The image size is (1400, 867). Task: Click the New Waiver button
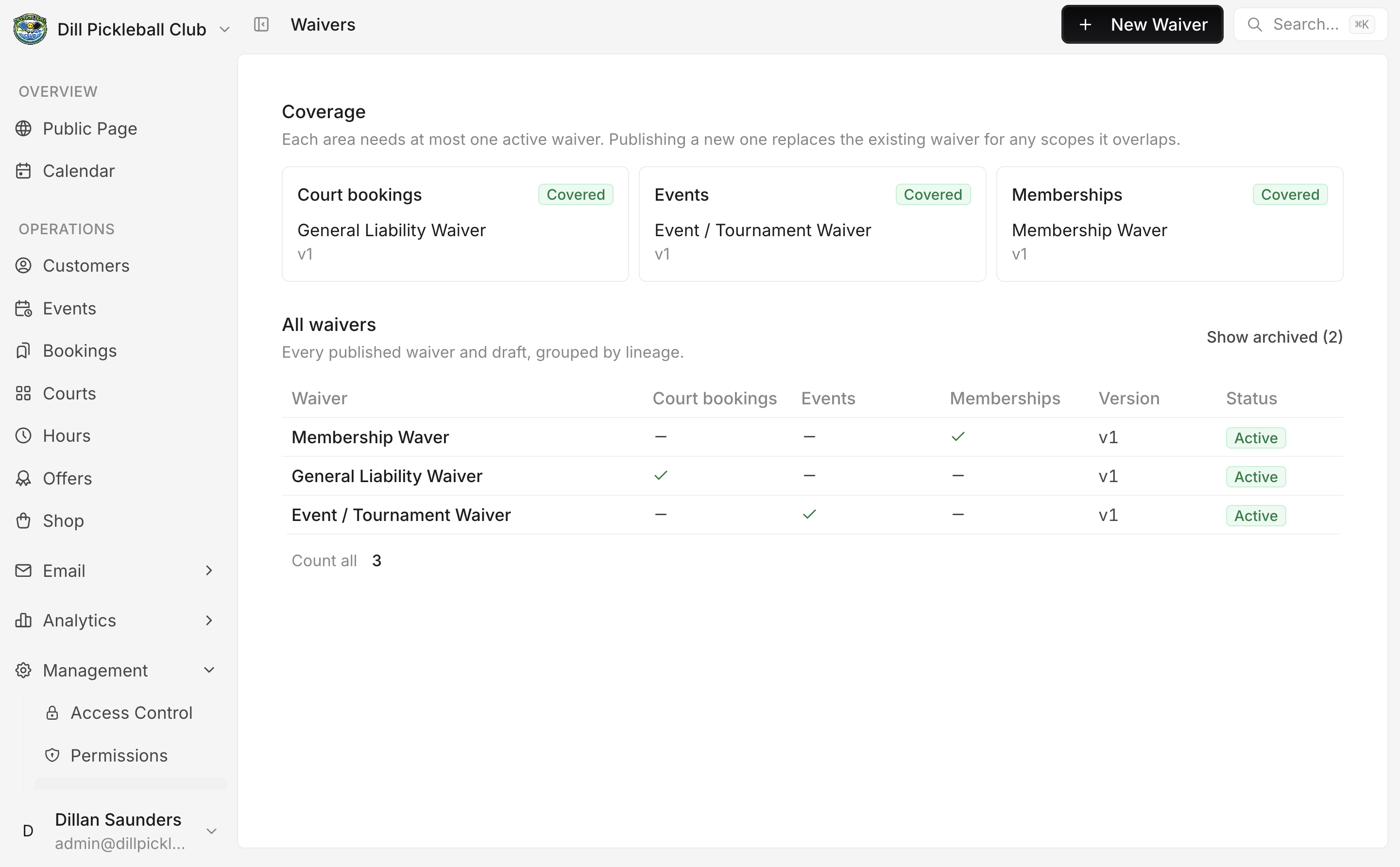click(x=1142, y=24)
